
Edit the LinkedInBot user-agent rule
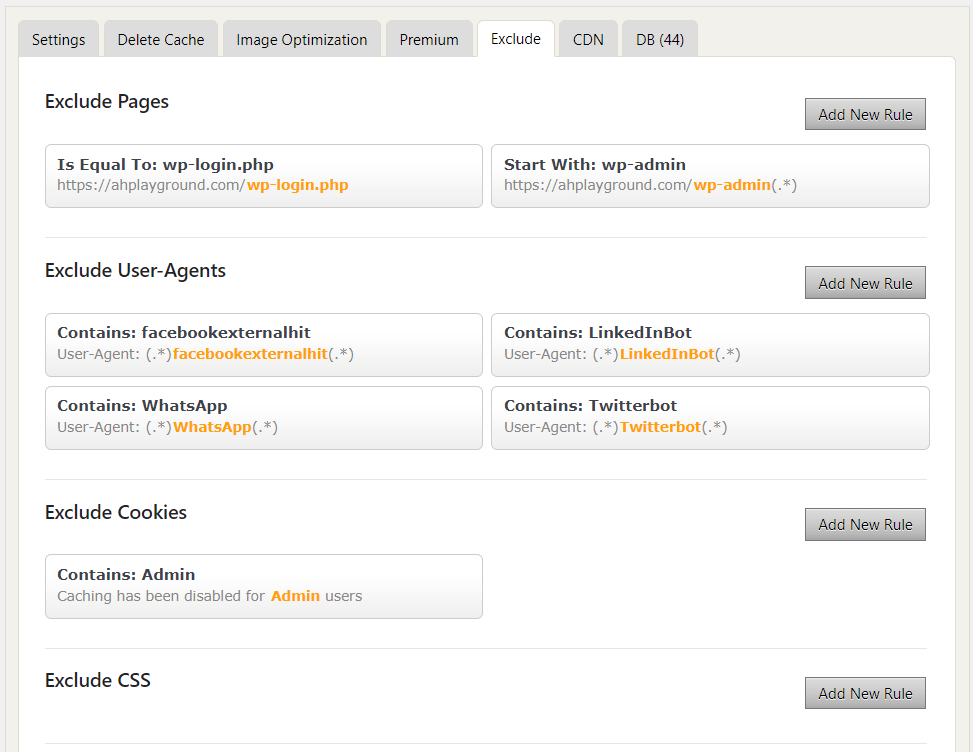[x=710, y=344]
